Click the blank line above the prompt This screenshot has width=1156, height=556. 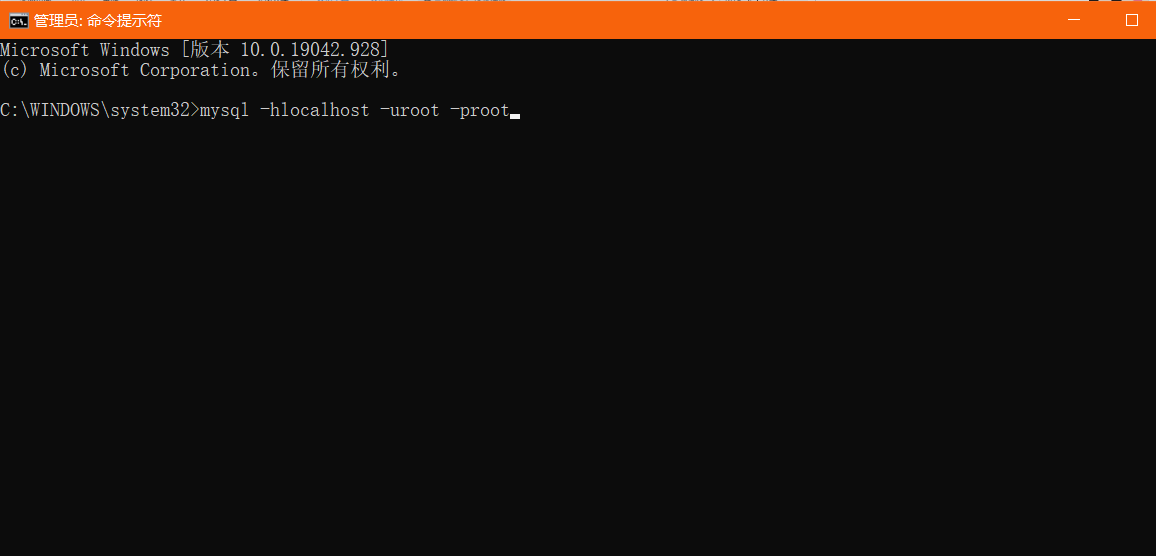tap(578, 90)
